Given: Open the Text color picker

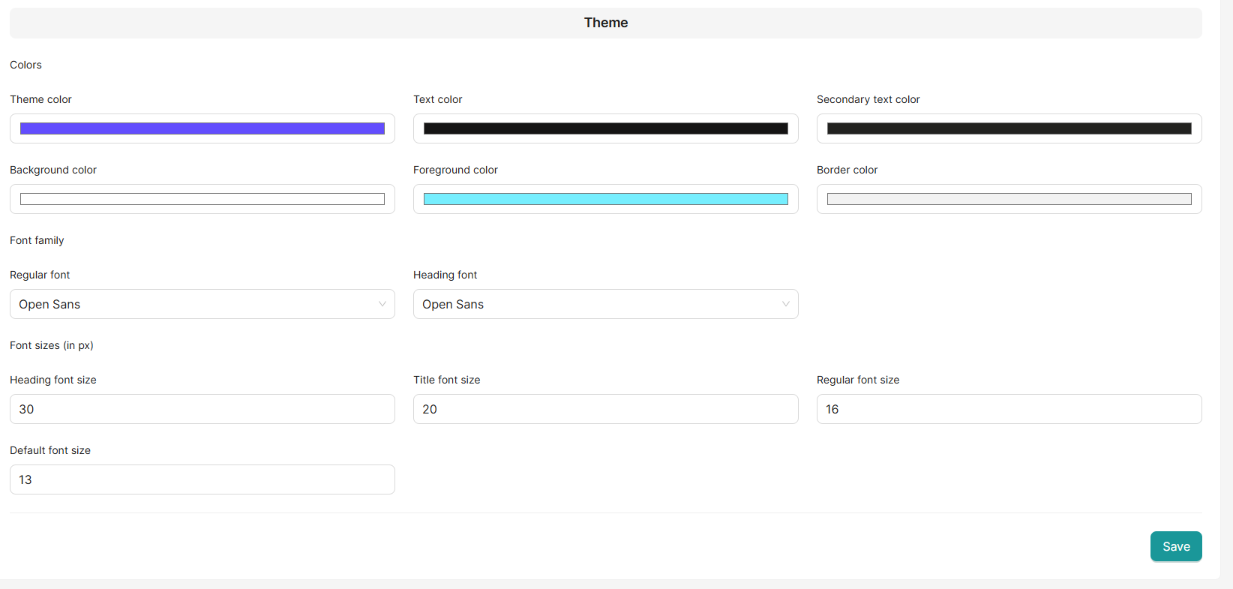Looking at the screenshot, I should 605,128.
